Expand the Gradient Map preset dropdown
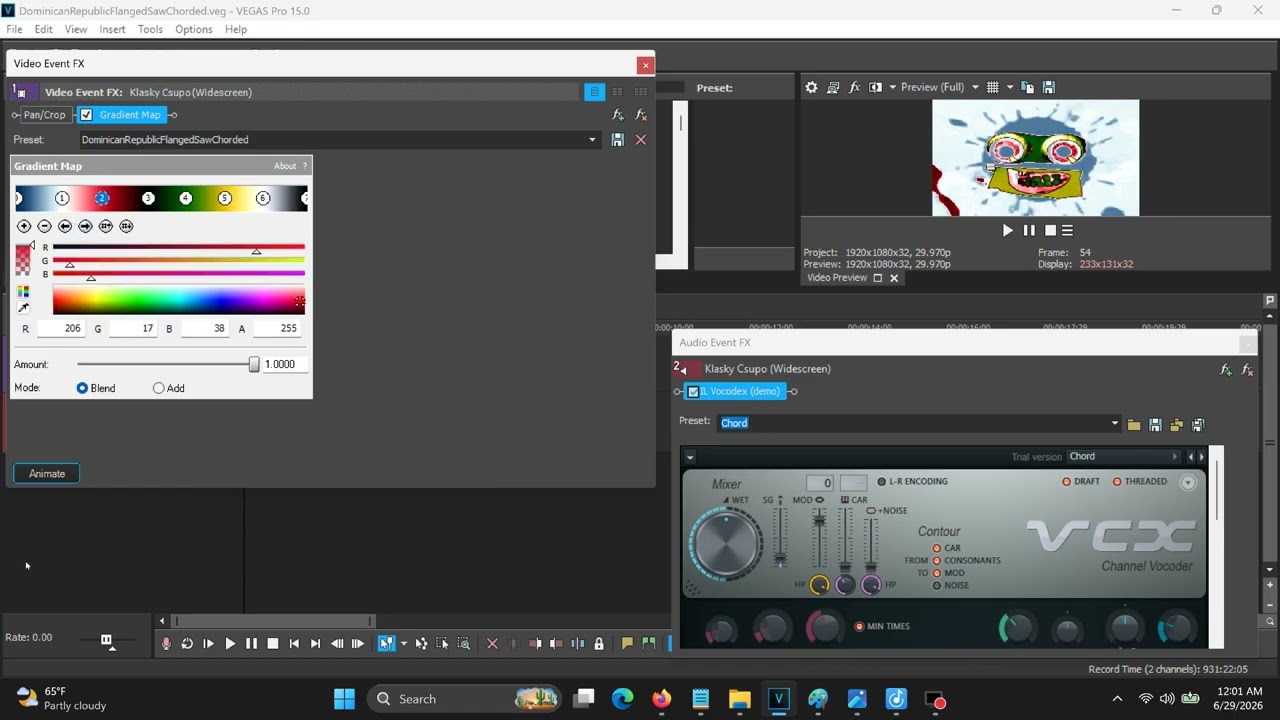This screenshot has height=720, width=1280. (592, 140)
